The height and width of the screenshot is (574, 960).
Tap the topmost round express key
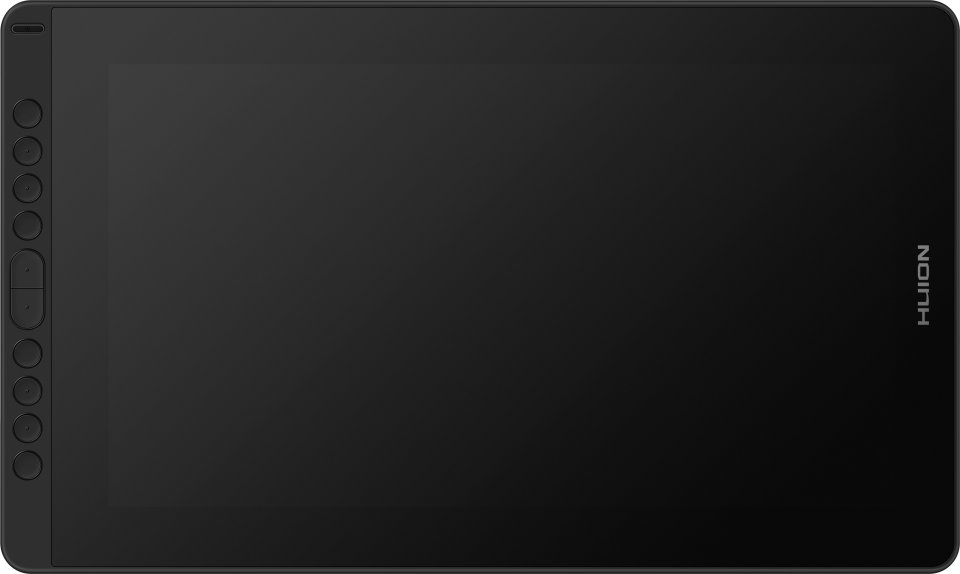pos(28,114)
